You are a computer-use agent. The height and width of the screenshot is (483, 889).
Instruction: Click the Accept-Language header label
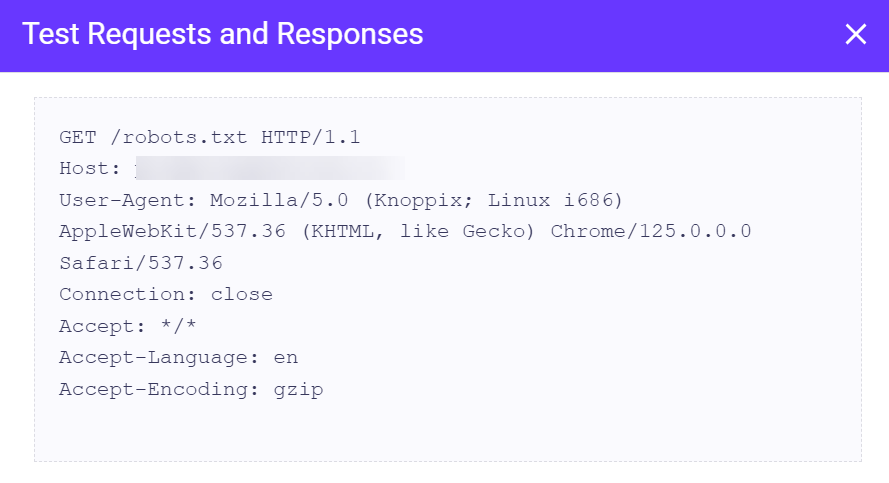(x=159, y=358)
